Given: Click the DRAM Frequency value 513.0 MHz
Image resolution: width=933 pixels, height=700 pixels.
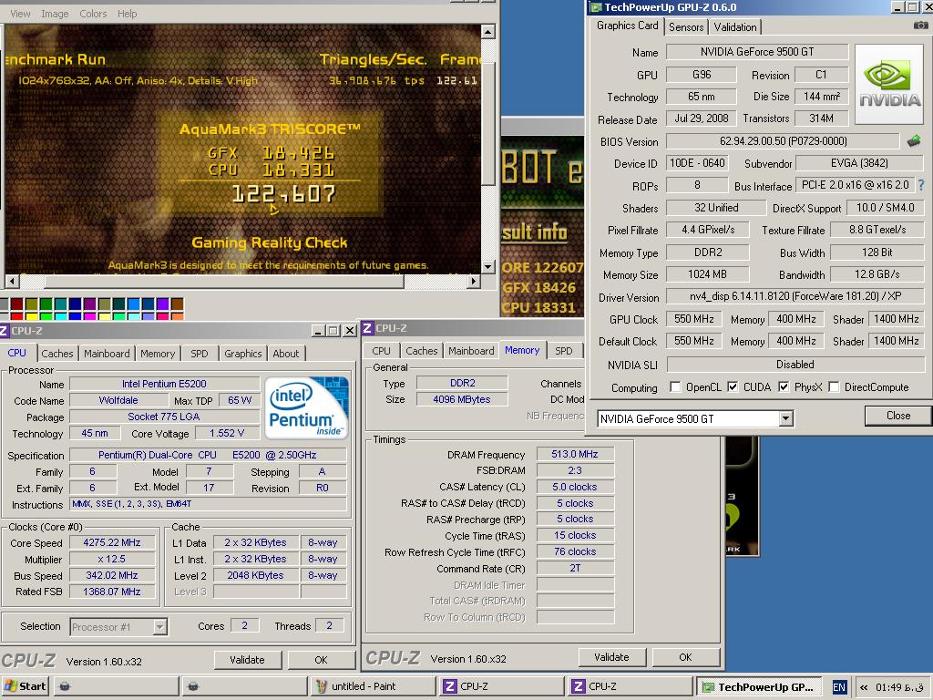Looking at the screenshot, I should tap(574, 454).
